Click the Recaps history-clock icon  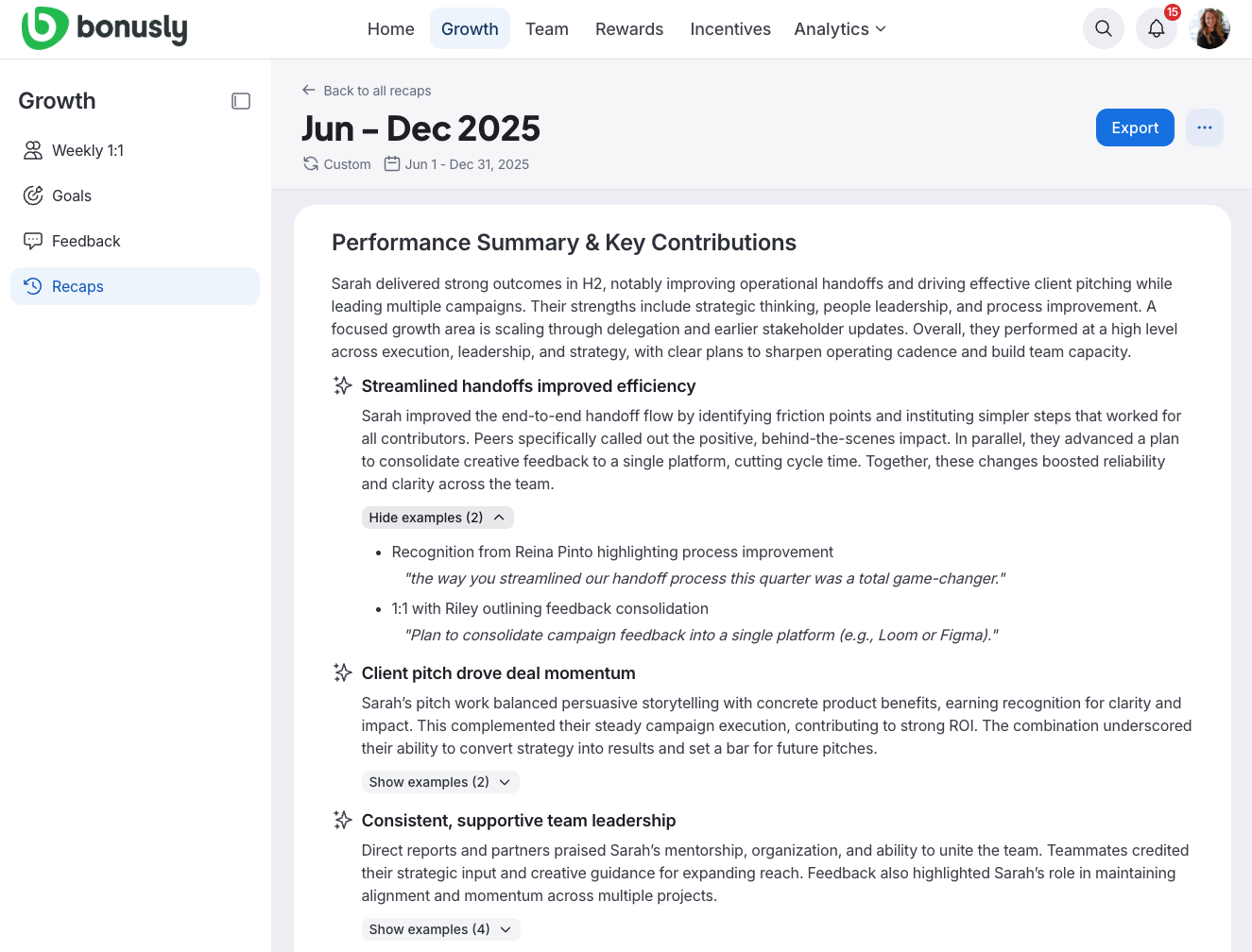33,286
